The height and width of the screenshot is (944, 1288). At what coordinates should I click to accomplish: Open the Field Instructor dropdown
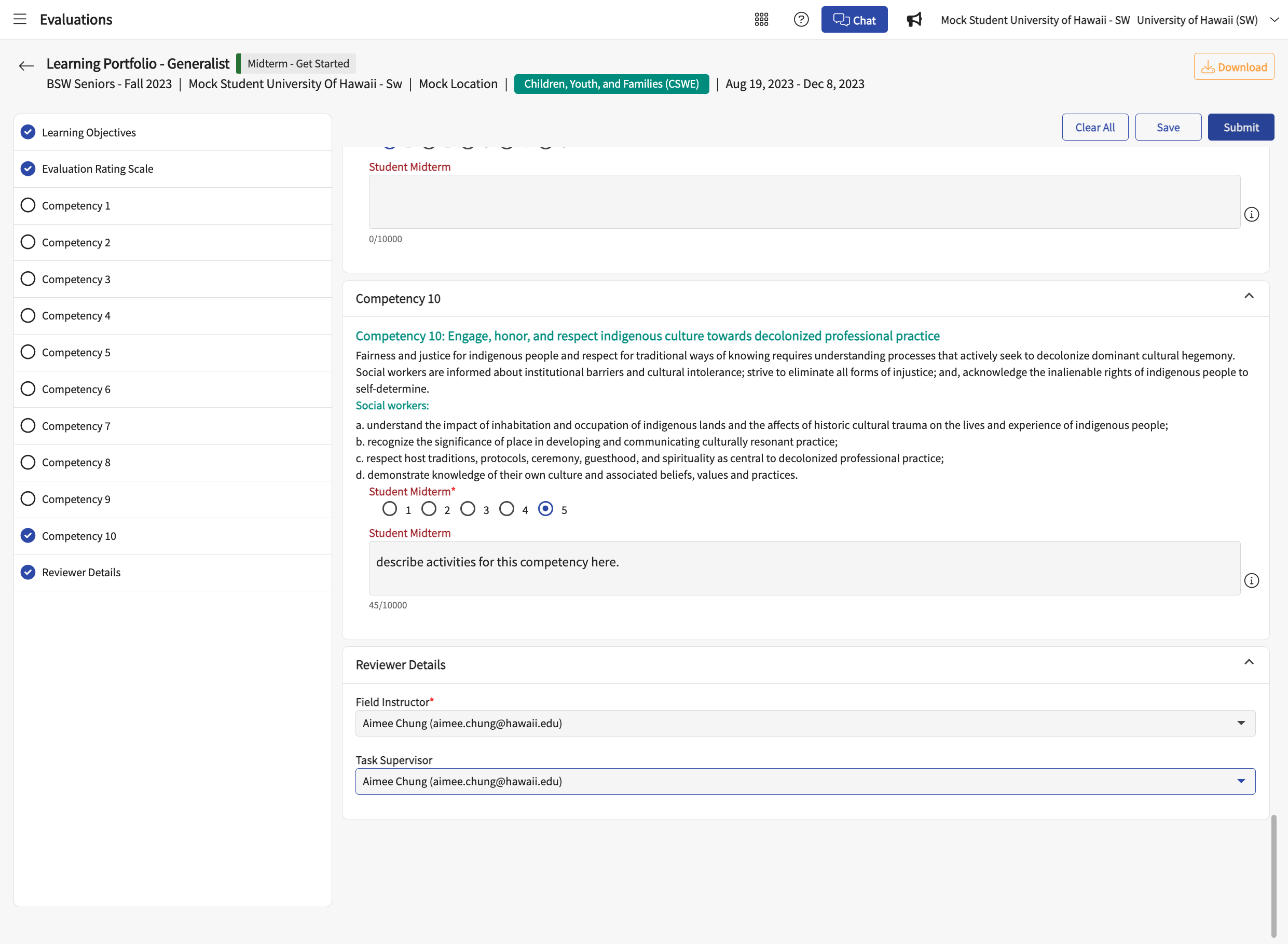[x=805, y=724]
